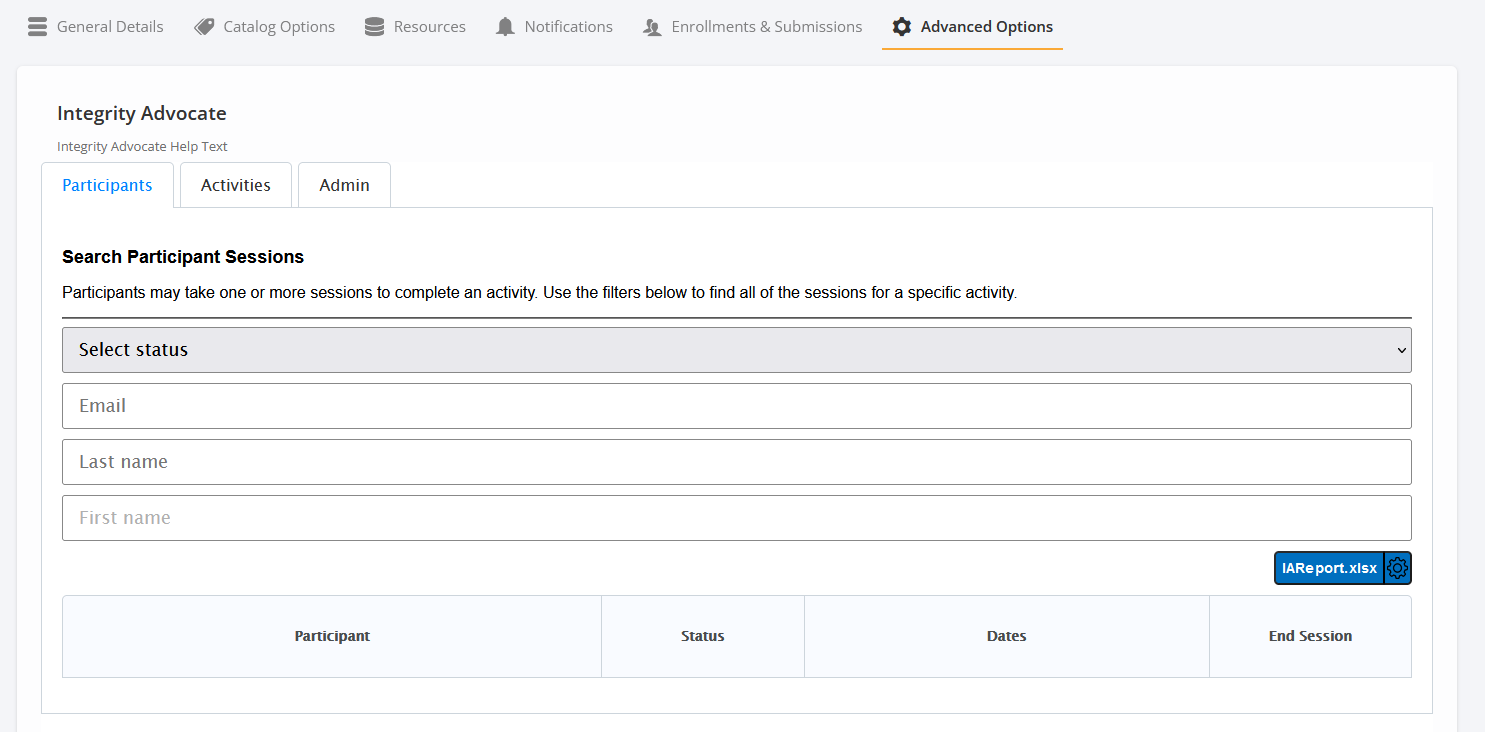Image resolution: width=1485 pixels, height=732 pixels.
Task: Download the IAReport.xlsx report
Action: click(x=1329, y=568)
